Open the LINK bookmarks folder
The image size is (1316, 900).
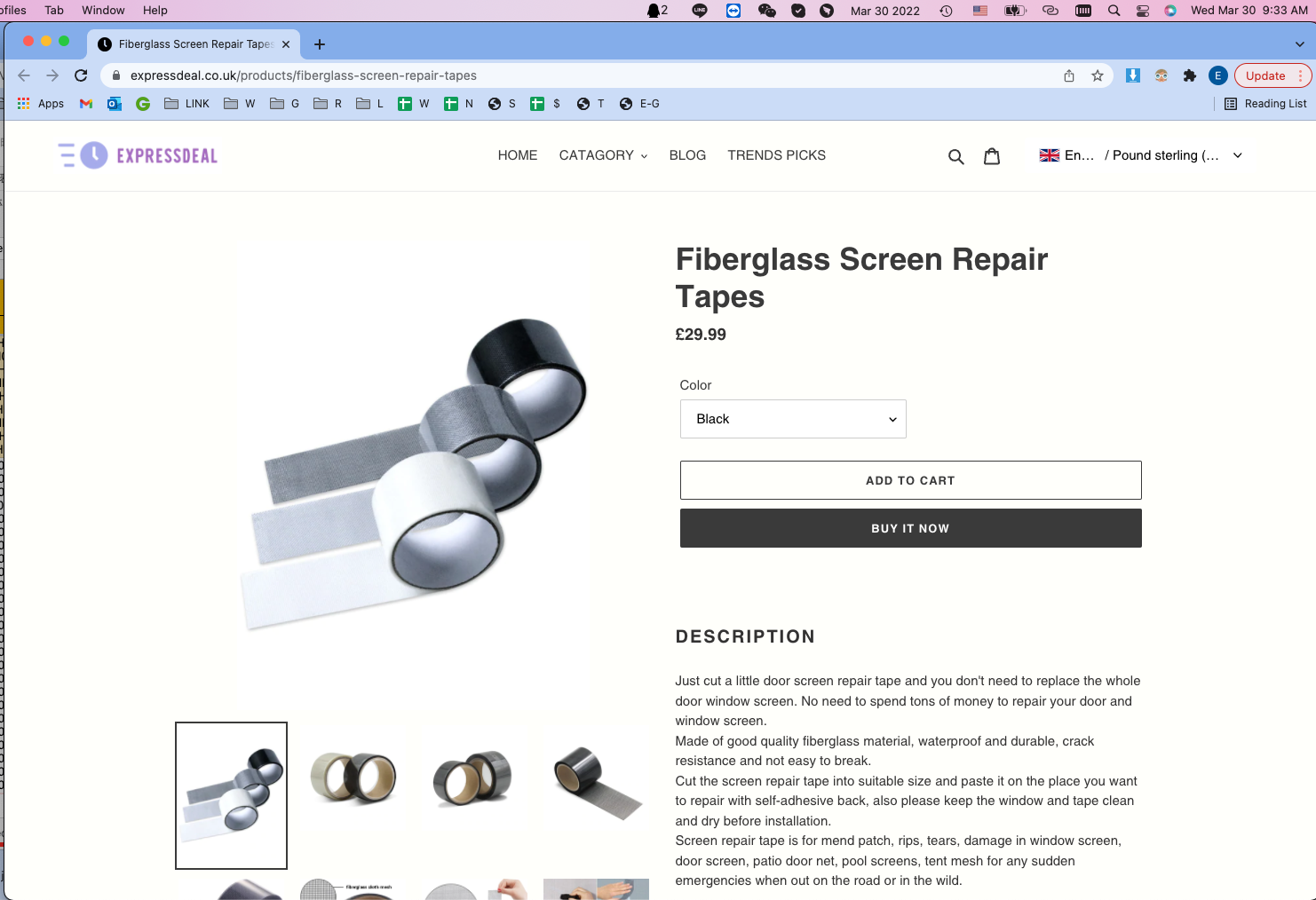click(x=187, y=104)
